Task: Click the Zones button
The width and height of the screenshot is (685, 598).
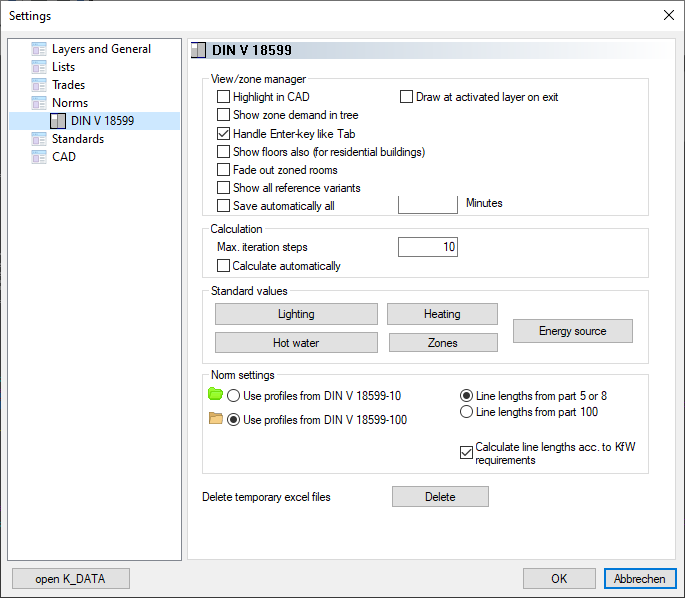Action: 443,342
